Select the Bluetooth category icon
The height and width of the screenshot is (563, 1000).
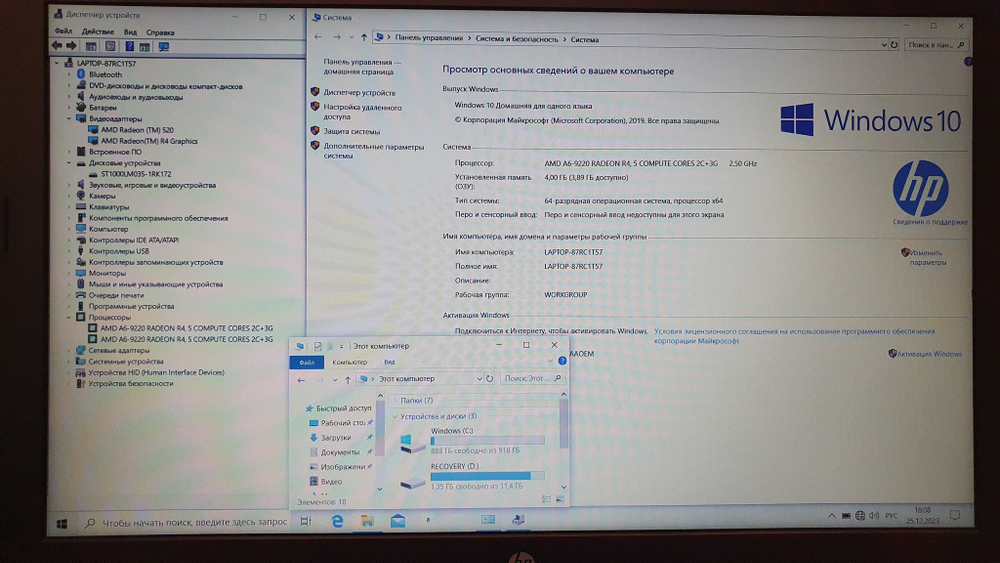[x=81, y=75]
